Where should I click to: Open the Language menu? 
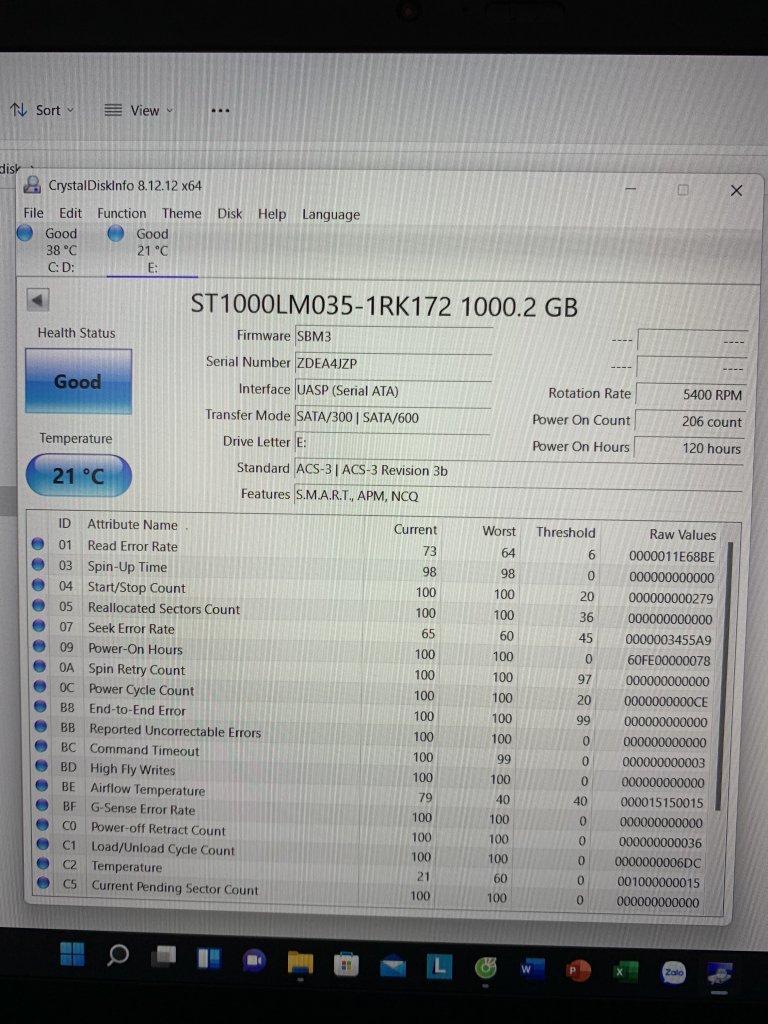pos(330,215)
